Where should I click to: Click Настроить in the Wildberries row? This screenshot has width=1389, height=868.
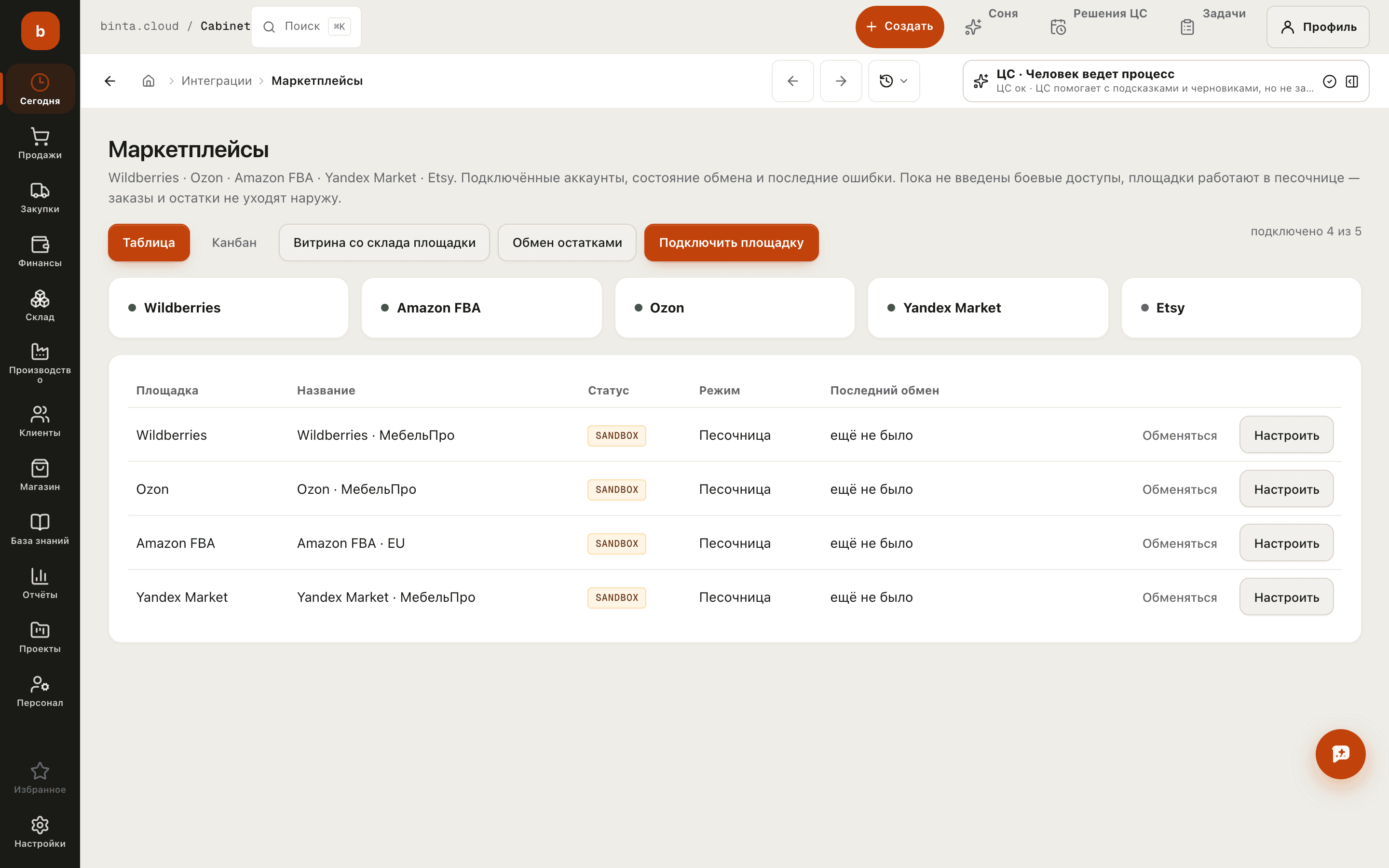coord(1286,435)
